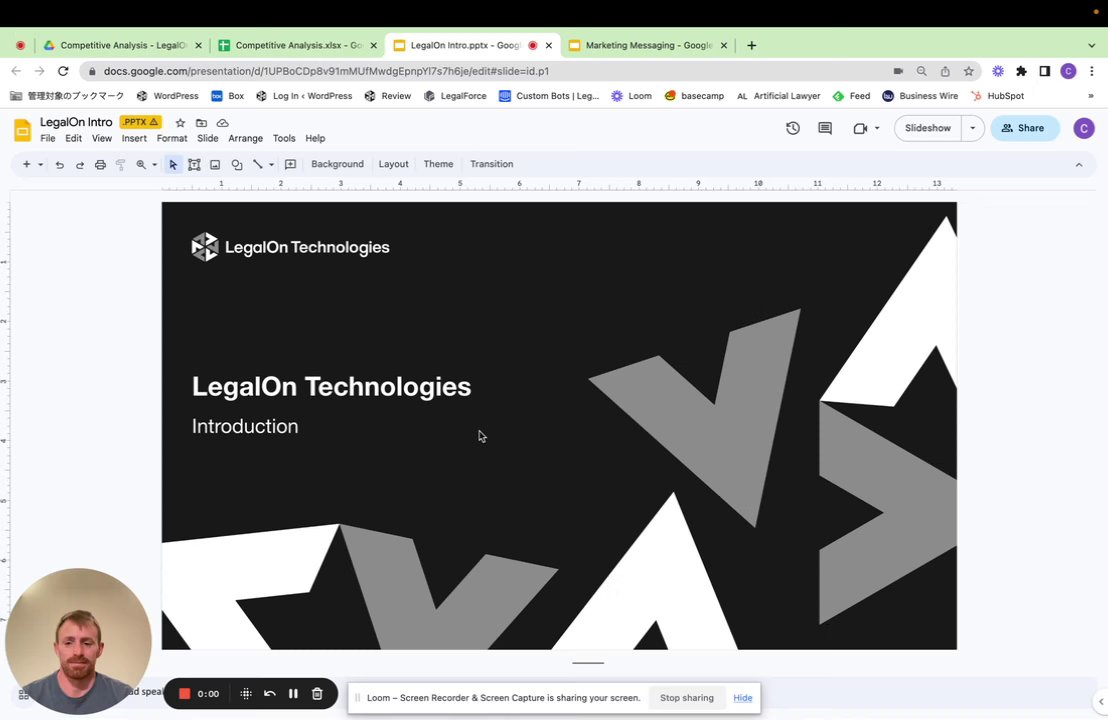Open the Format menu
The image size is (1108, 720).
172,138
